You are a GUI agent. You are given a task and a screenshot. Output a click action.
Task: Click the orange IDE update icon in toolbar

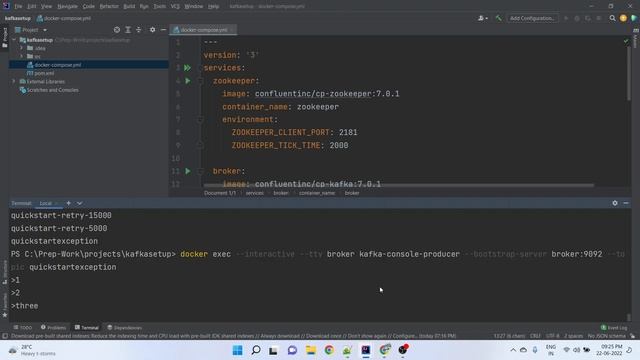(x=623, y=18)
